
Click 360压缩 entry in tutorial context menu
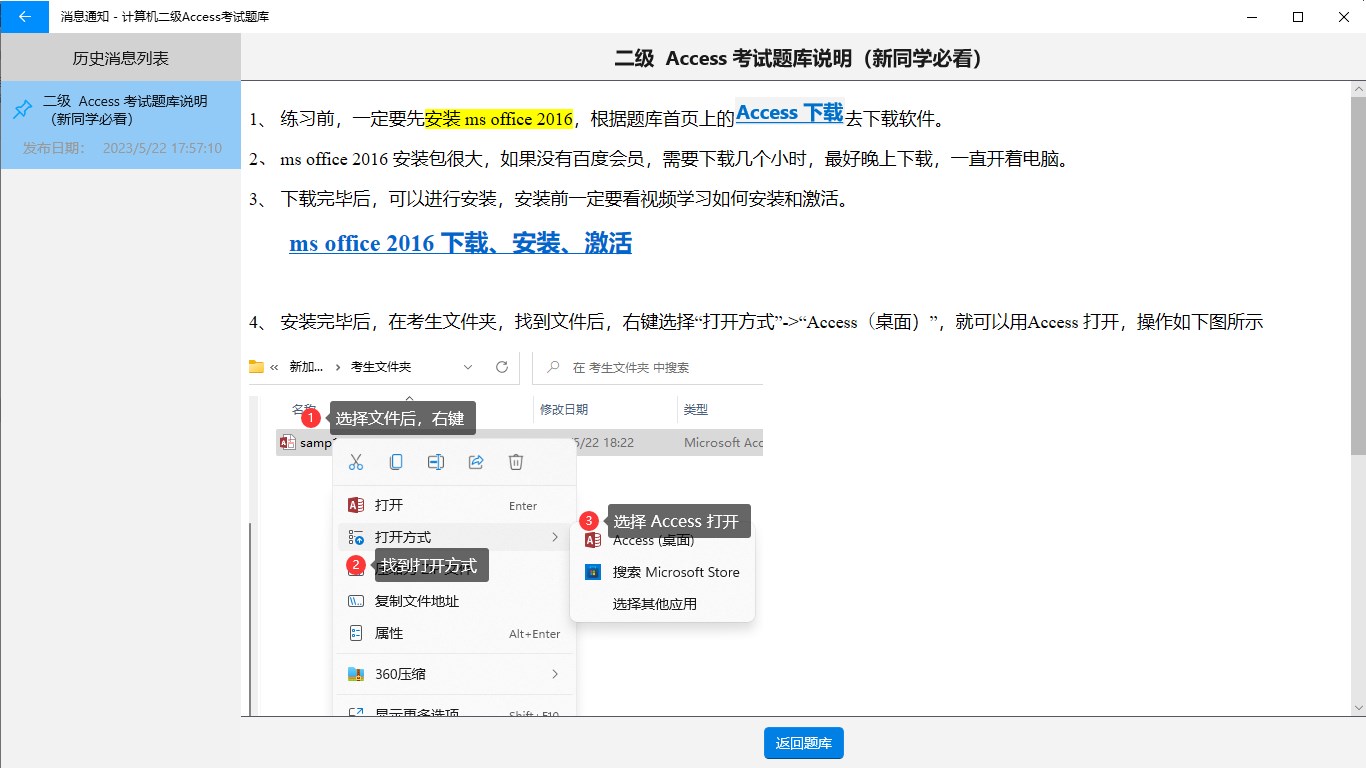tap(455, 674)
